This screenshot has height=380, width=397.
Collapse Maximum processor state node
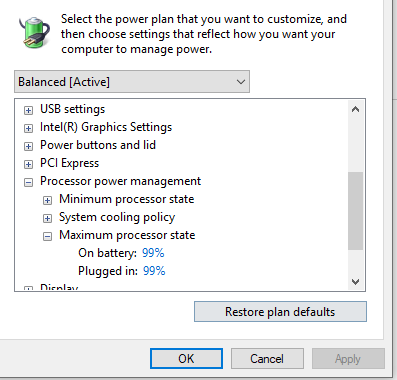(48, 236)
